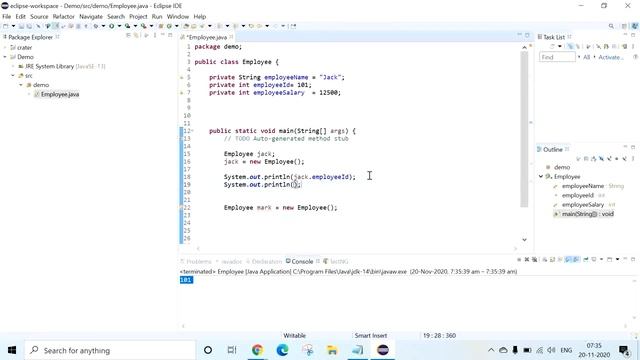Click the Save All toolbar icon
This screenshot has width=640, height=360.
coord(29,26)
